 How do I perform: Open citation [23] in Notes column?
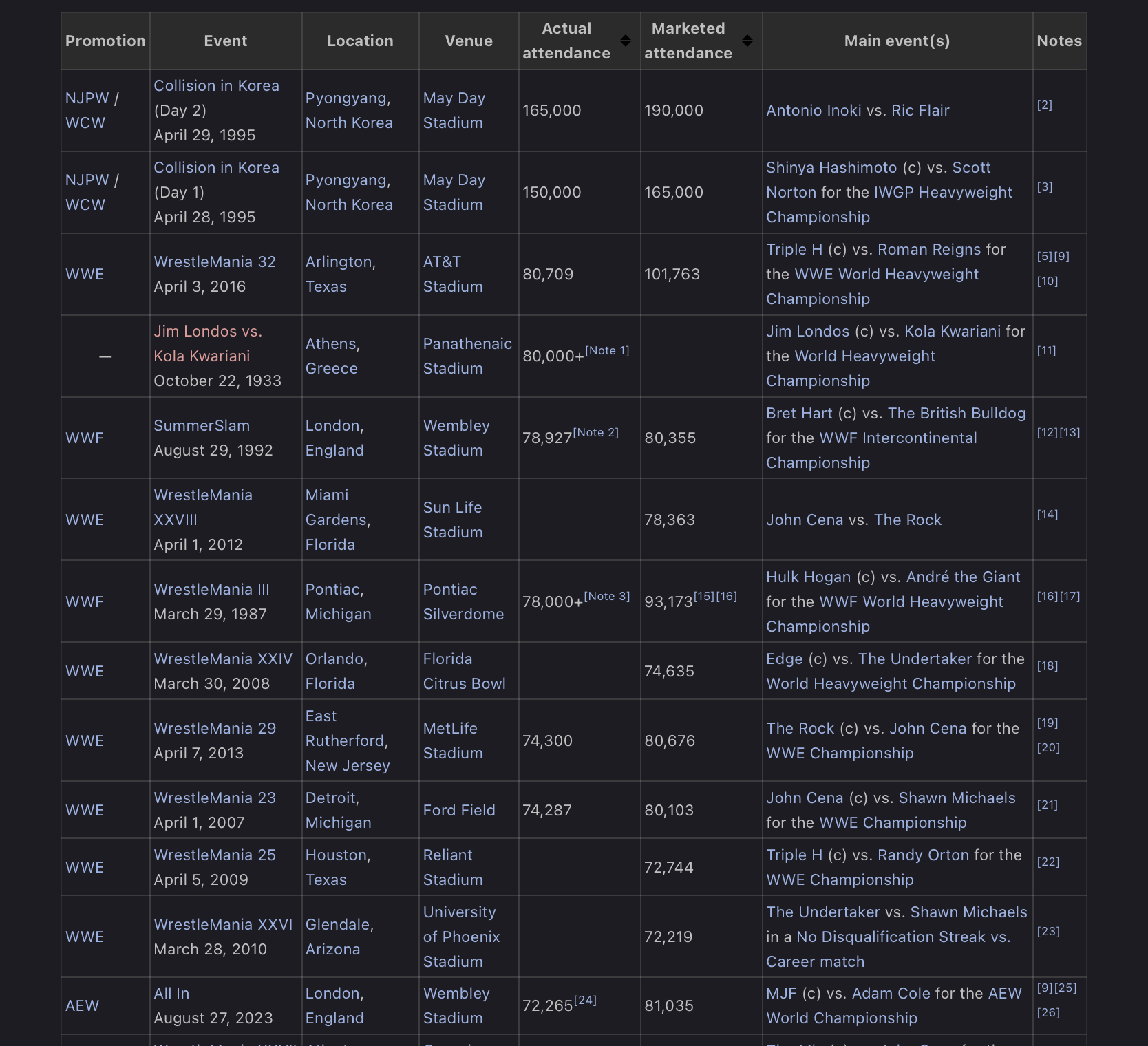point(1048,932)
